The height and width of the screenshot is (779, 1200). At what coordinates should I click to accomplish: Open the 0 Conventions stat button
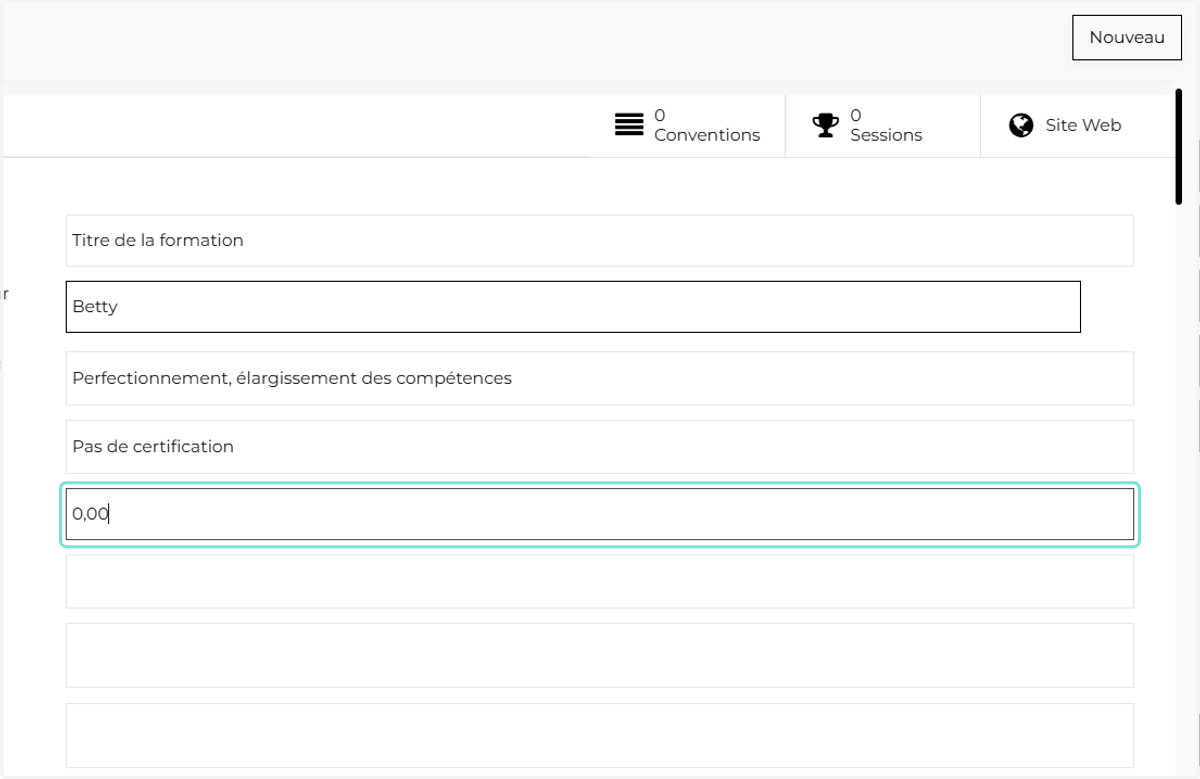coord(687,126)
